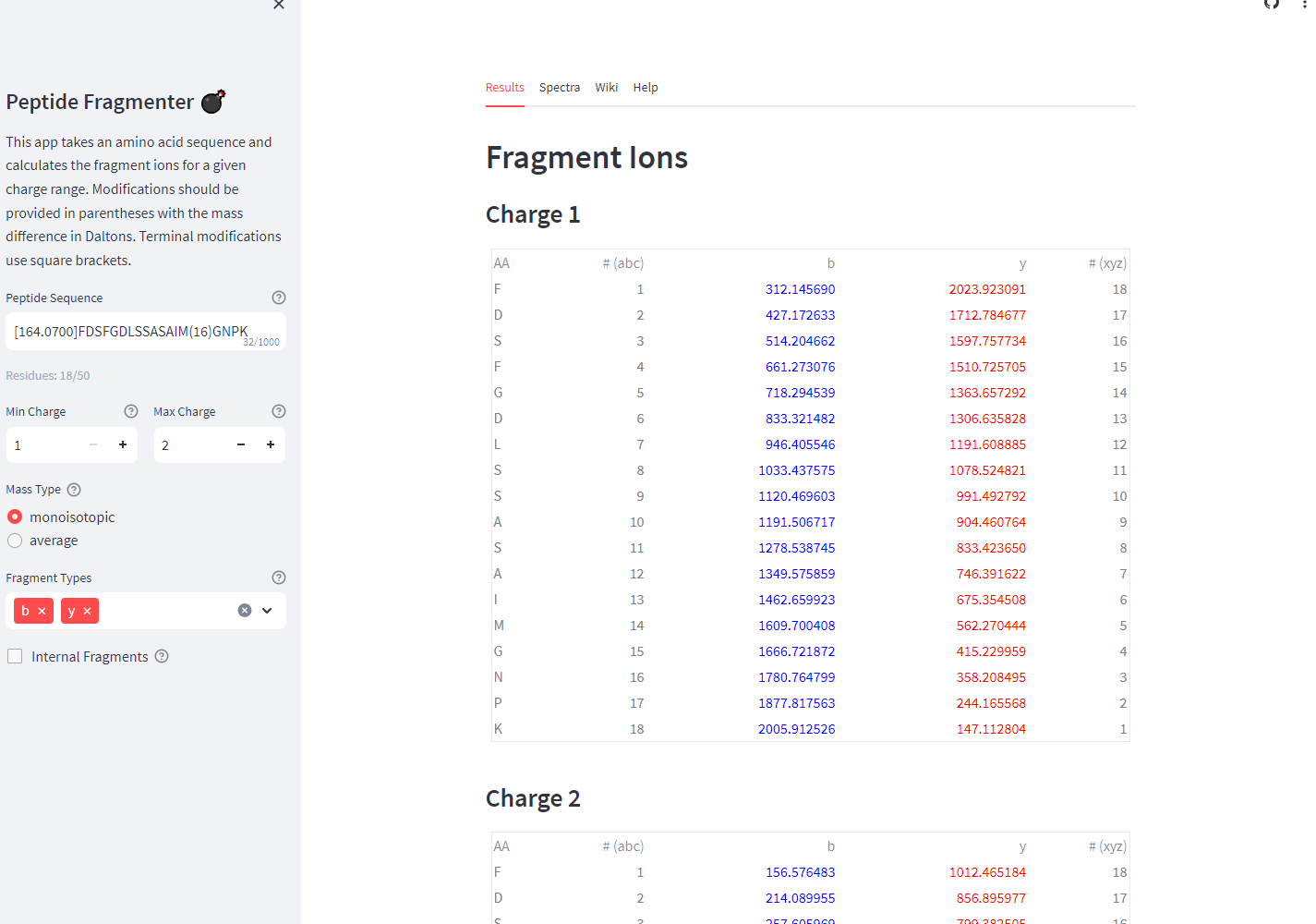Click the Residues: 18/50 label
The width and height of the screenshot is (1316, 924).
click(48, 376)
